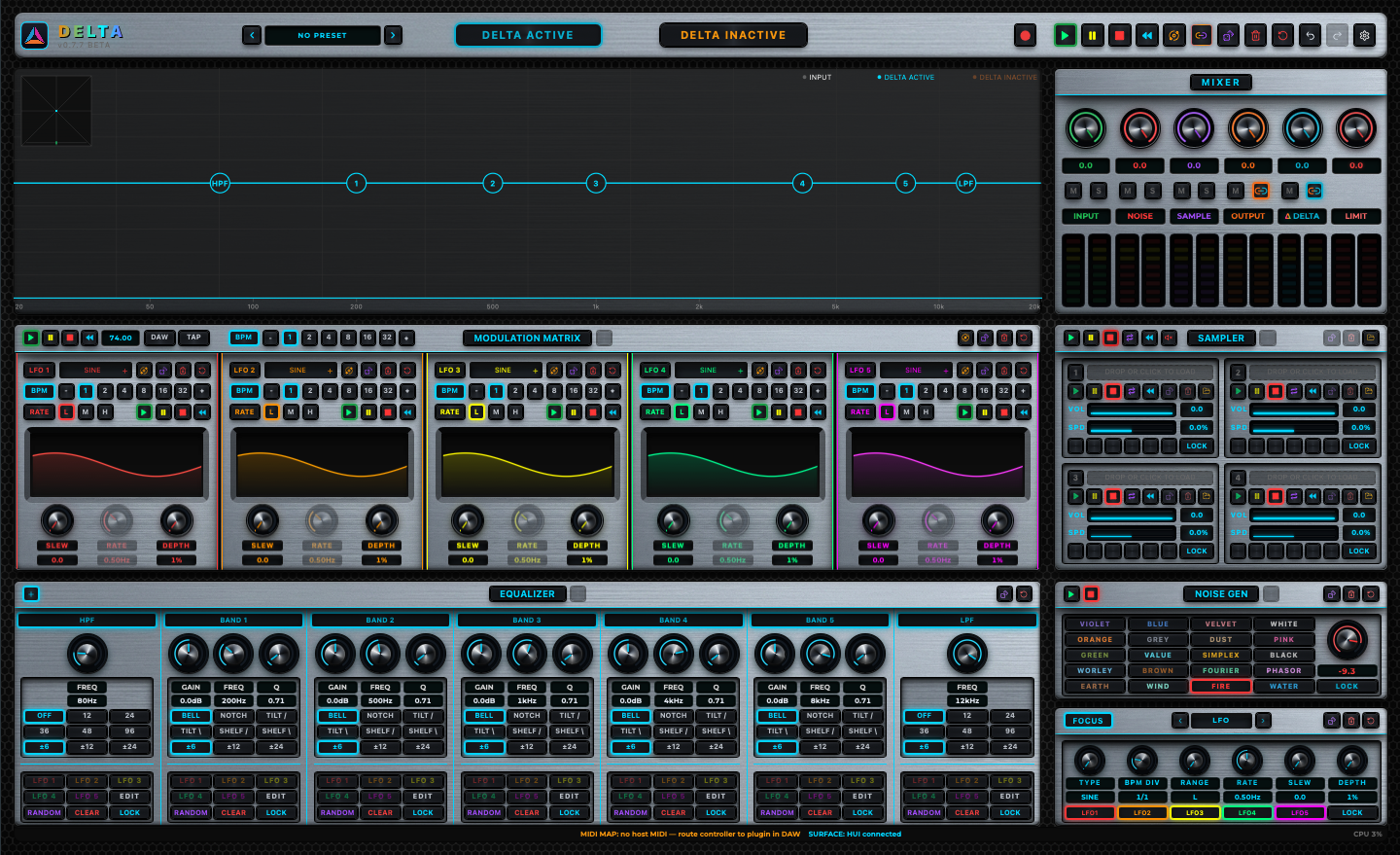Image resolution: width=1400 pixels, height=855 pixels.
Task: Click the MODULATION MATRIX title button
Action: pyautogui.click(x=527, y=338)
